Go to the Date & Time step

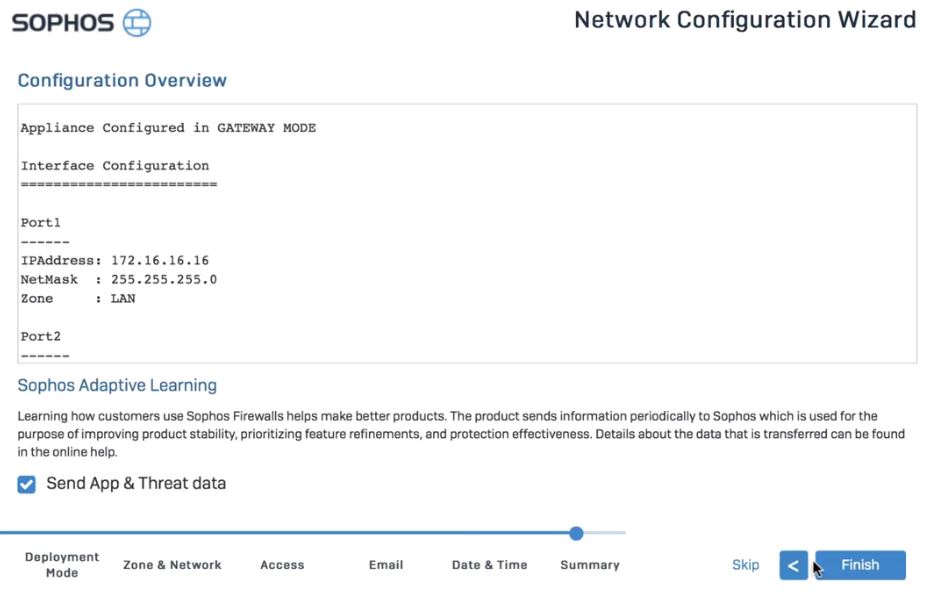pyautogui.click(x=489, y=565)
